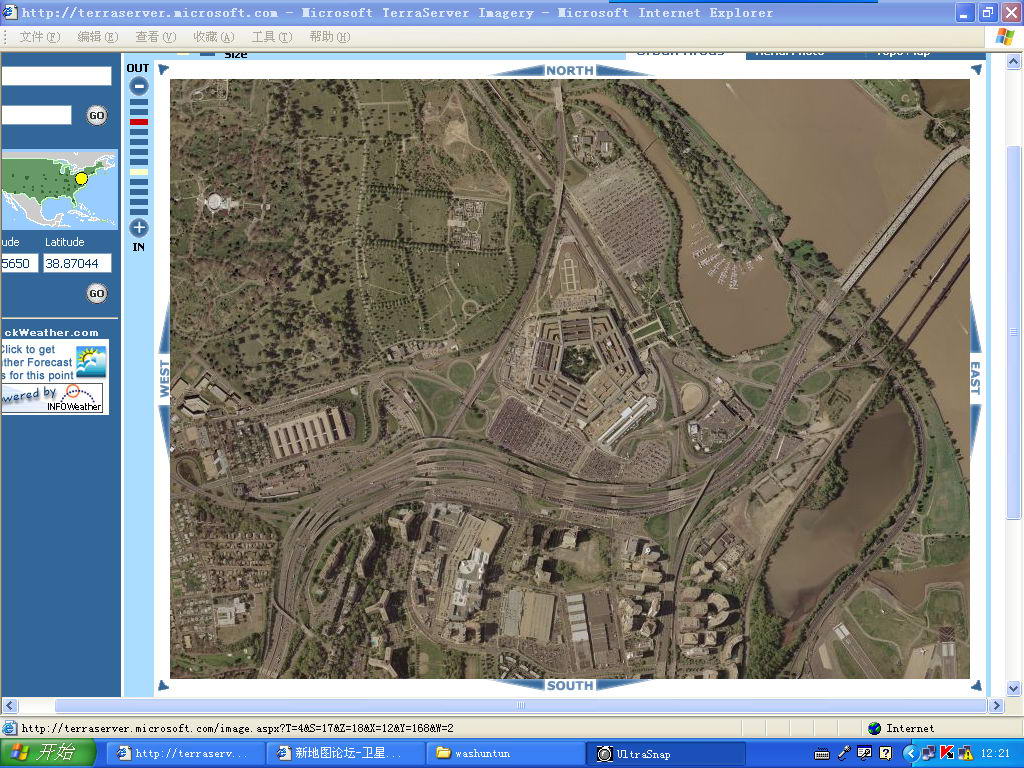
Task: Click the zoom OUT minus button
Action: click(x=139, y=86)
